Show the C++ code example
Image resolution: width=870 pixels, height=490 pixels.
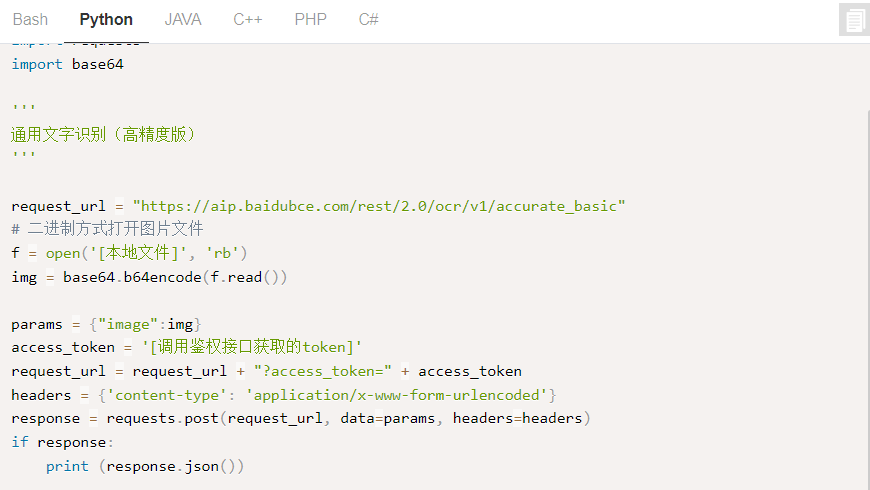click(247, 19)
